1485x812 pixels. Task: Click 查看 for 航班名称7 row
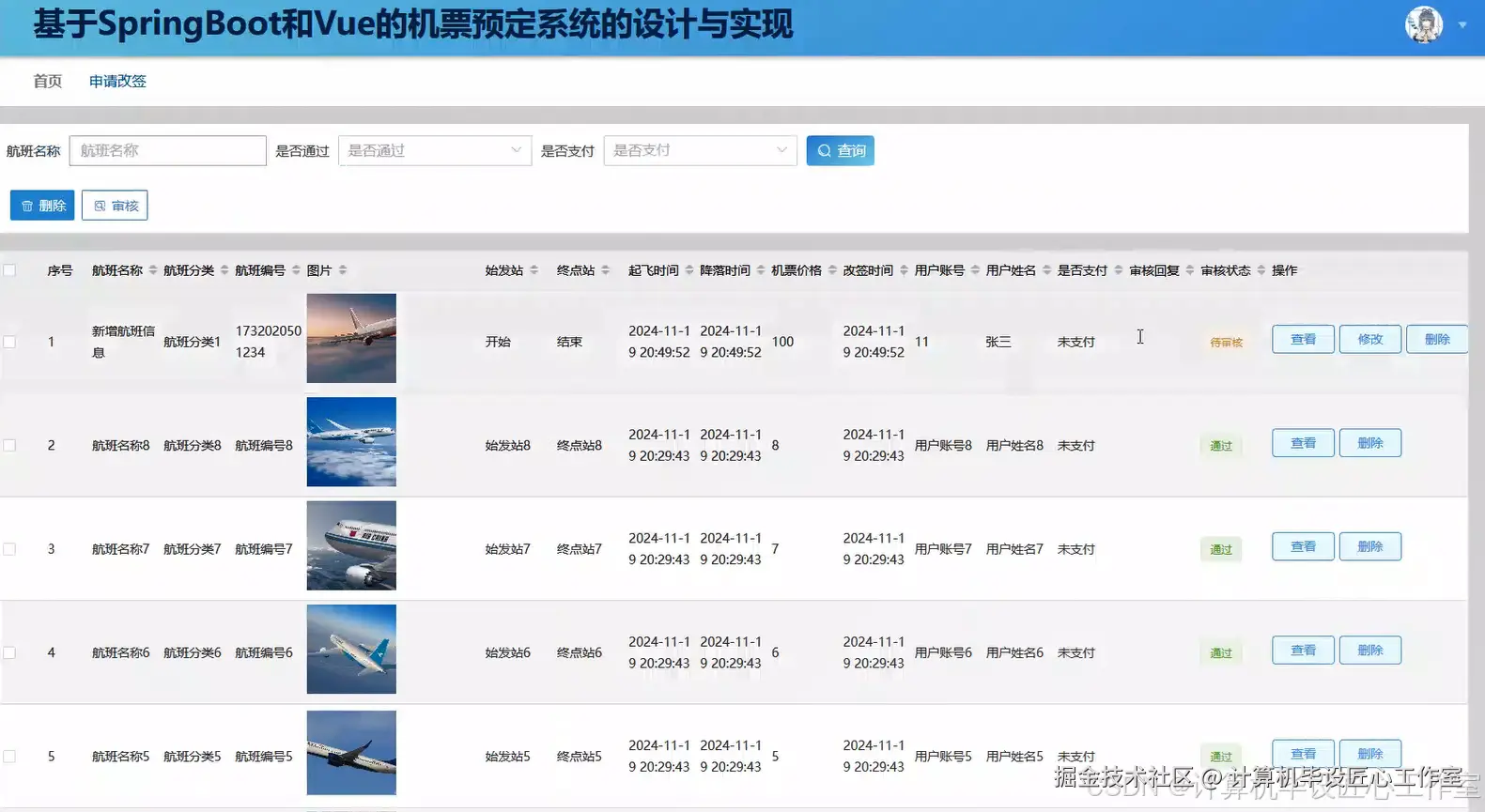[x=1303, y=546]
